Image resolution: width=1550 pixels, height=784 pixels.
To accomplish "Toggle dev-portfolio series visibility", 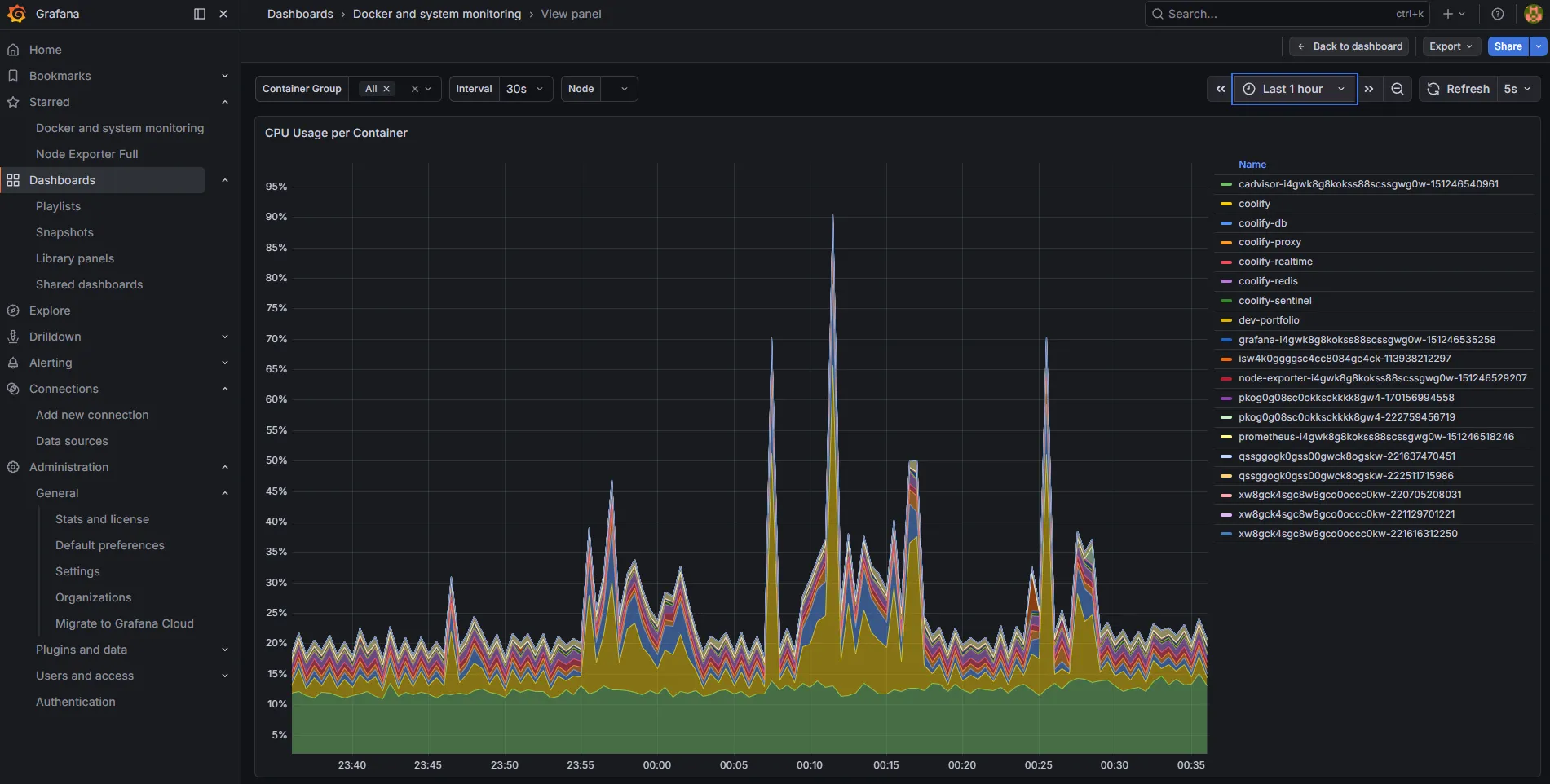I will 1269,320.
